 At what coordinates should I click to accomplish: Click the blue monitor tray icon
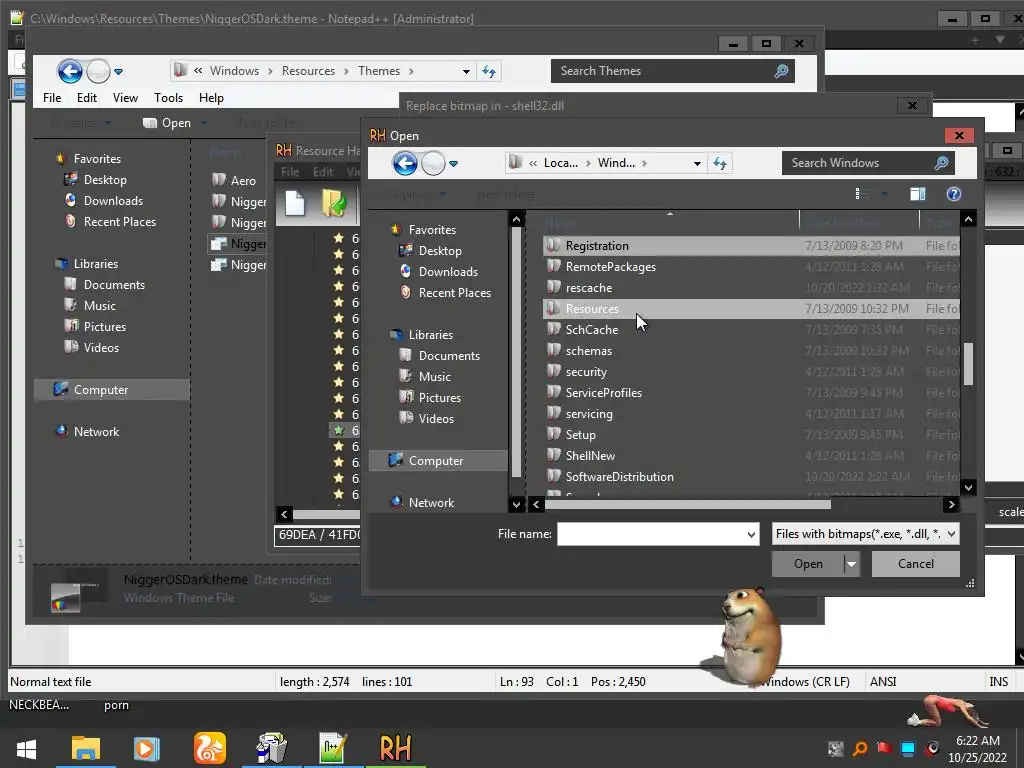tap(908, 748)
